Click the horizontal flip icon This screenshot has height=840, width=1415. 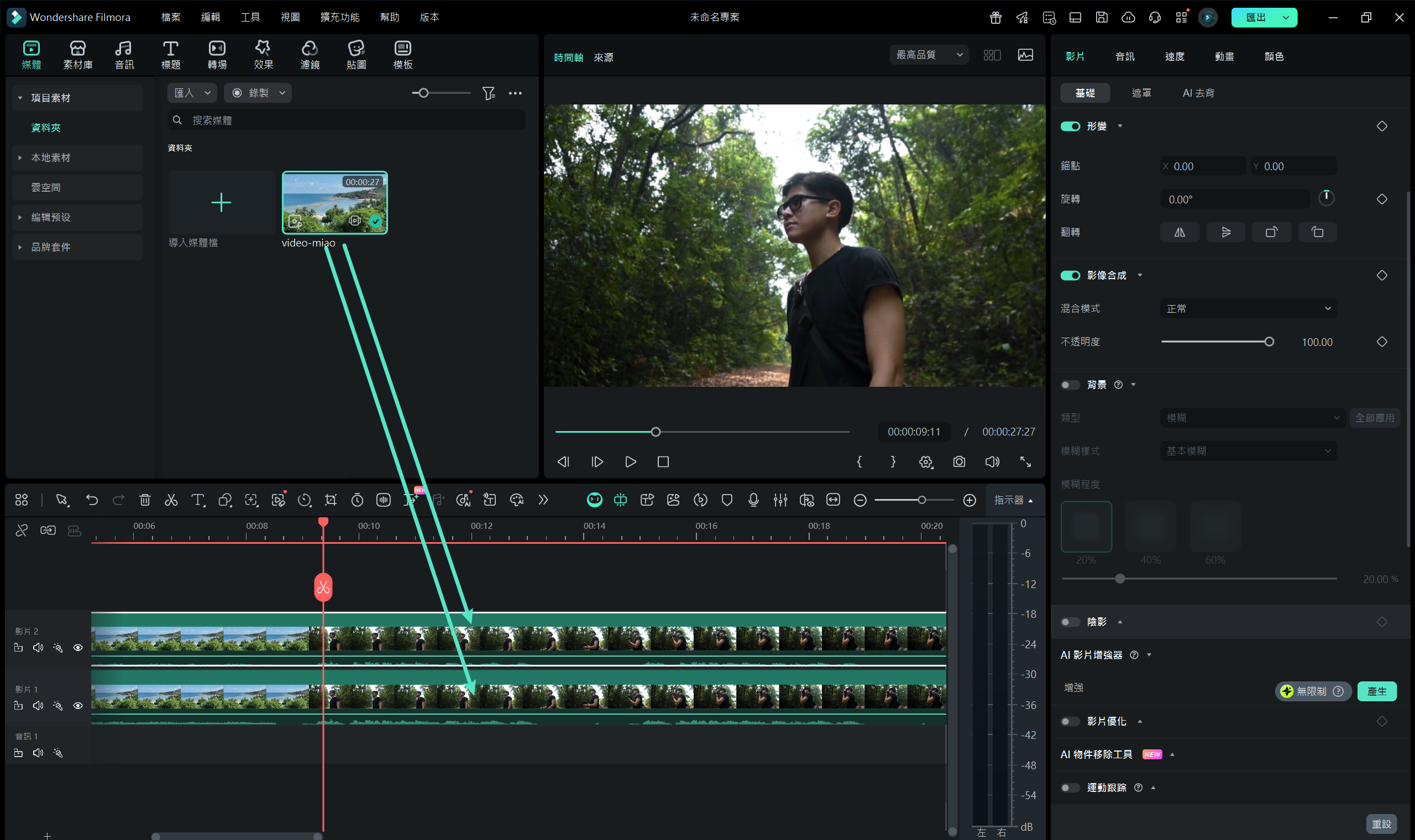[1180, 232]
